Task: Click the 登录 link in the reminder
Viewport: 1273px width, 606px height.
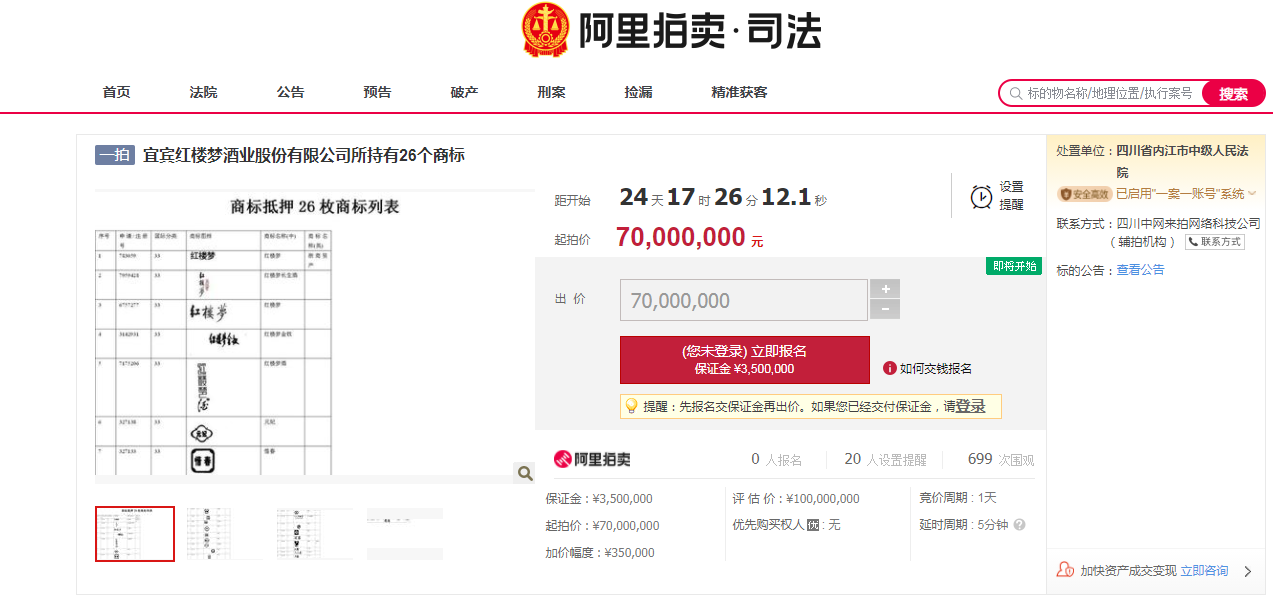Action: (970, 406)
